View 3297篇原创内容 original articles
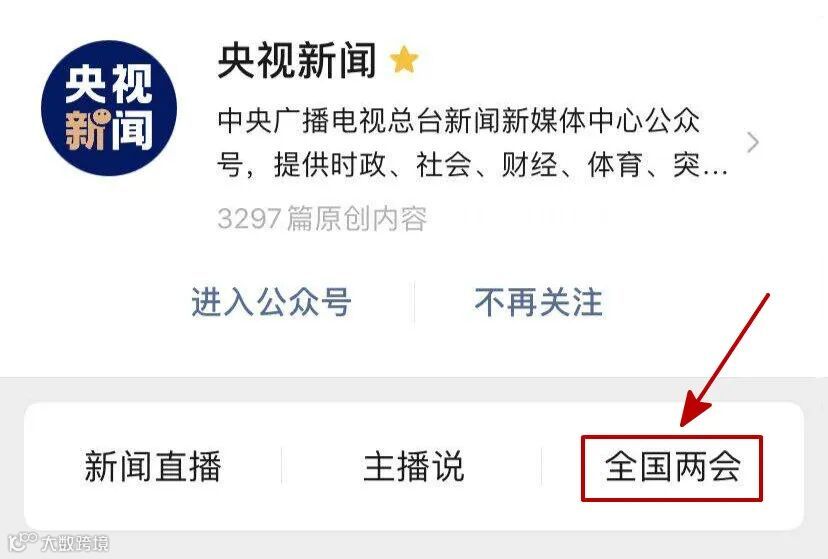This screenshot has height=559, width=828. point(322,218)
